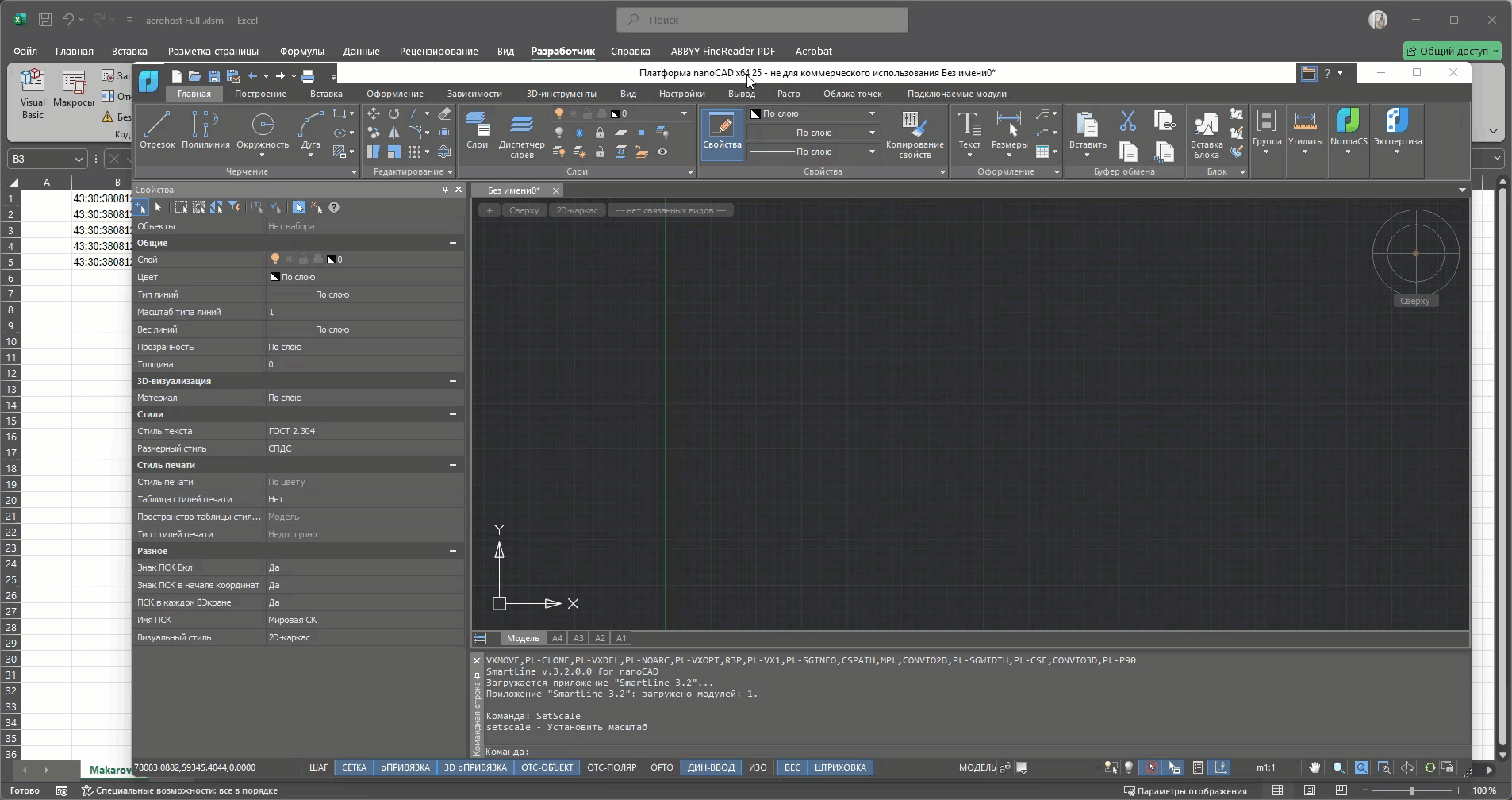Open Excel name box dropdown B3
The width and height of the screenshot is (1512, 800).
pyautogui.click(x=79, y=159)
